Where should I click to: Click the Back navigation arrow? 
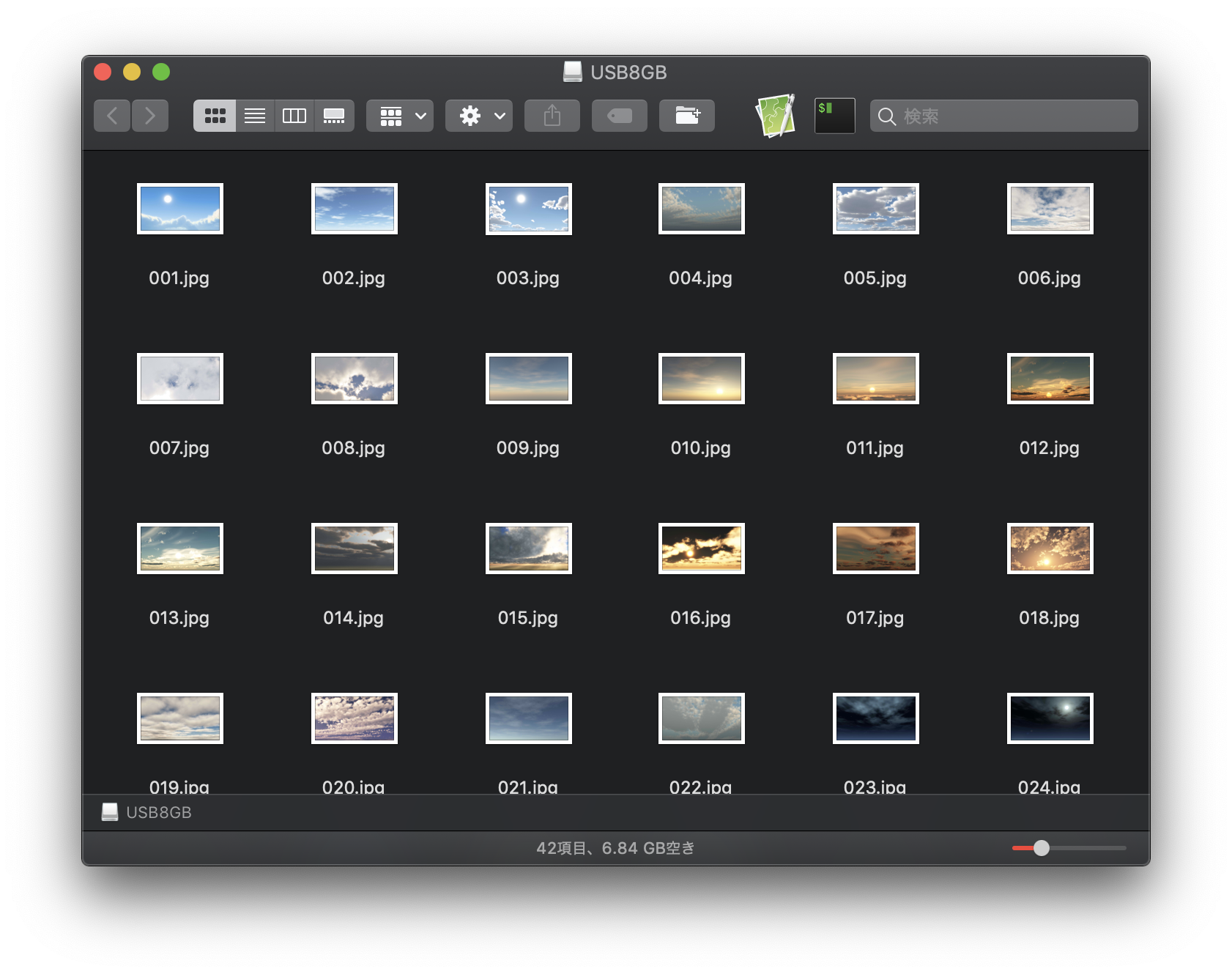[112, 116]
